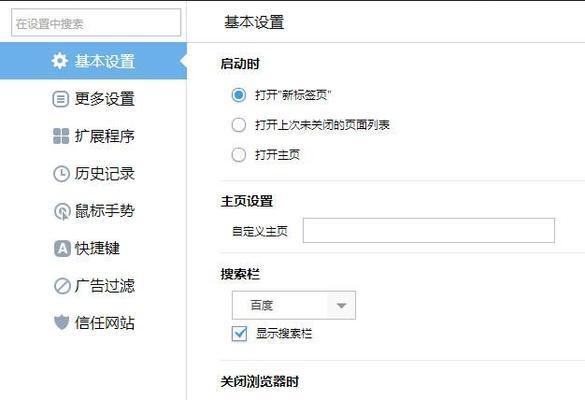Click the 自定义主页 text field
The image size is (585, 400).
point(429,231)
